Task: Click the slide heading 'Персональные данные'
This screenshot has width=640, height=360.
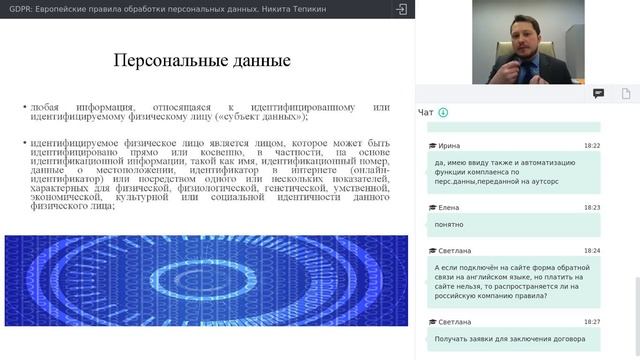Action: pos(202,60)
